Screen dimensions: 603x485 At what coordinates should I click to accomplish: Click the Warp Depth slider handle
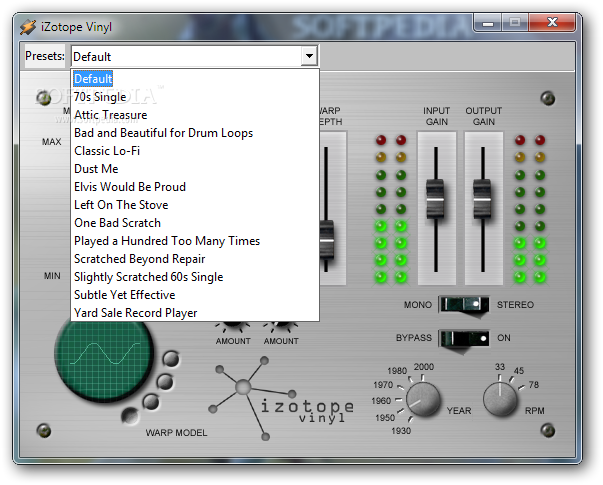(327, 240)
